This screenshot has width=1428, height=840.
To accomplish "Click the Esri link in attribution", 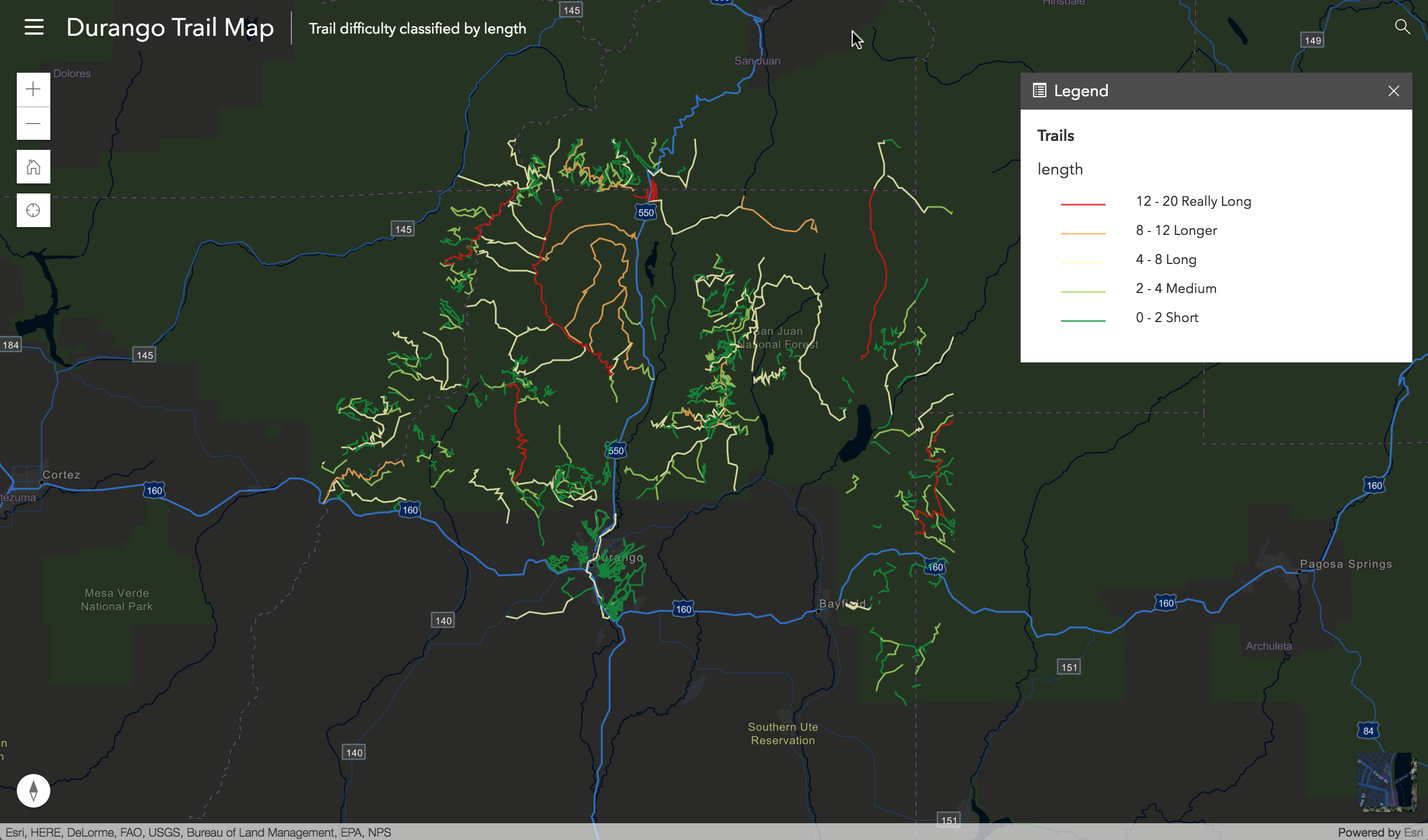I will (1413, 832).
